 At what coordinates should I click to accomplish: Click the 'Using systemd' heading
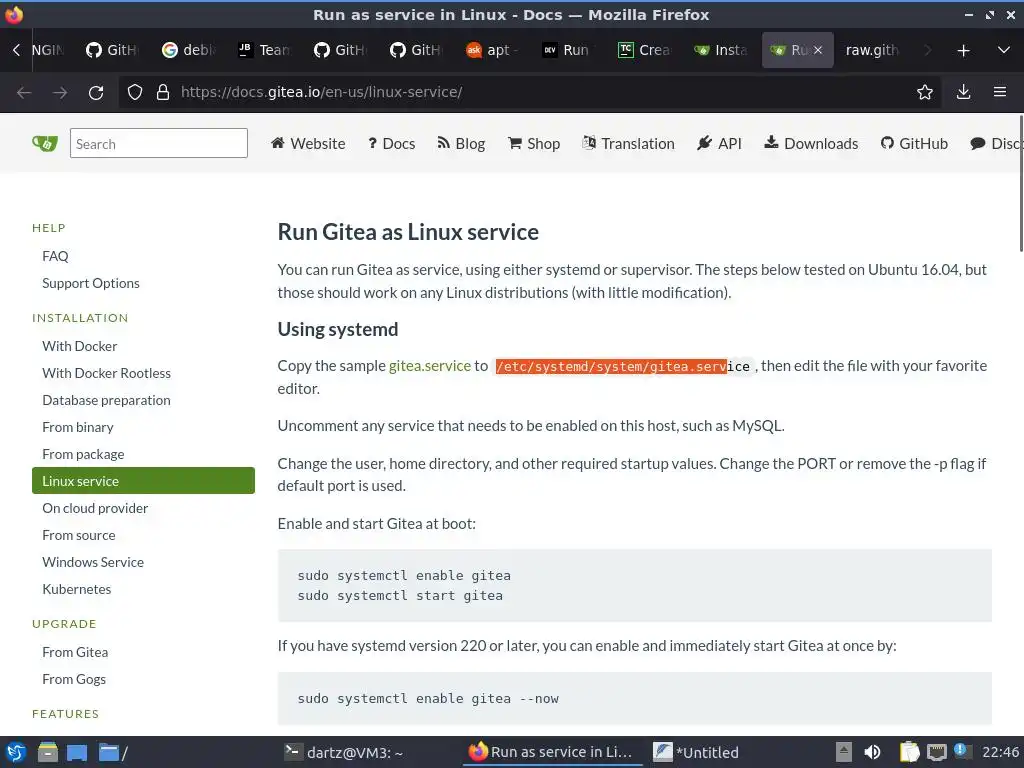[x=338, y=329]
